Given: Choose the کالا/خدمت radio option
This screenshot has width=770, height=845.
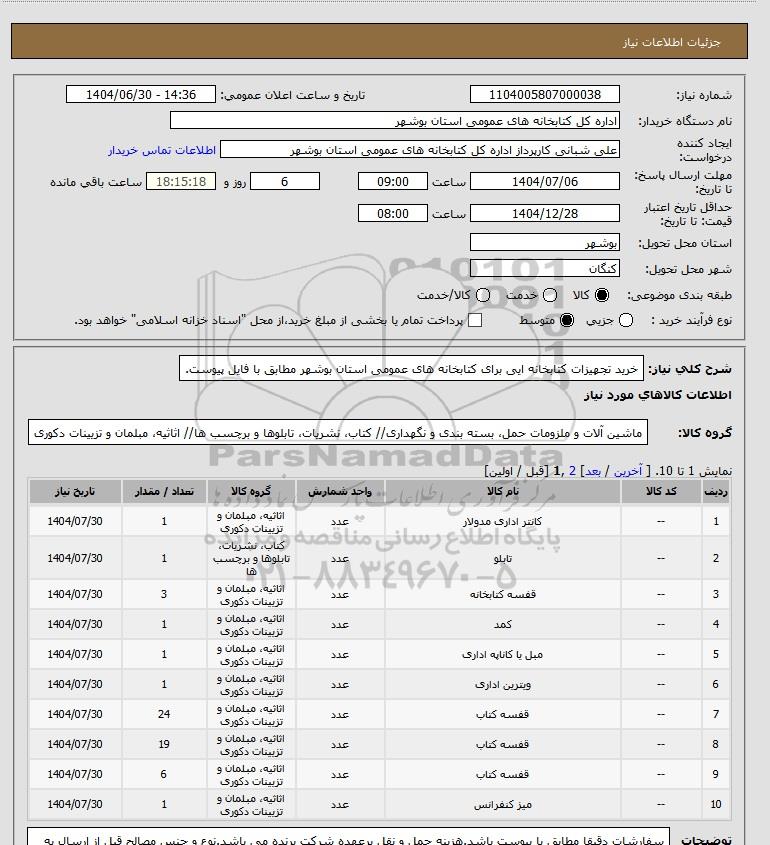Looking at the screenshot, I should point(483,295).
